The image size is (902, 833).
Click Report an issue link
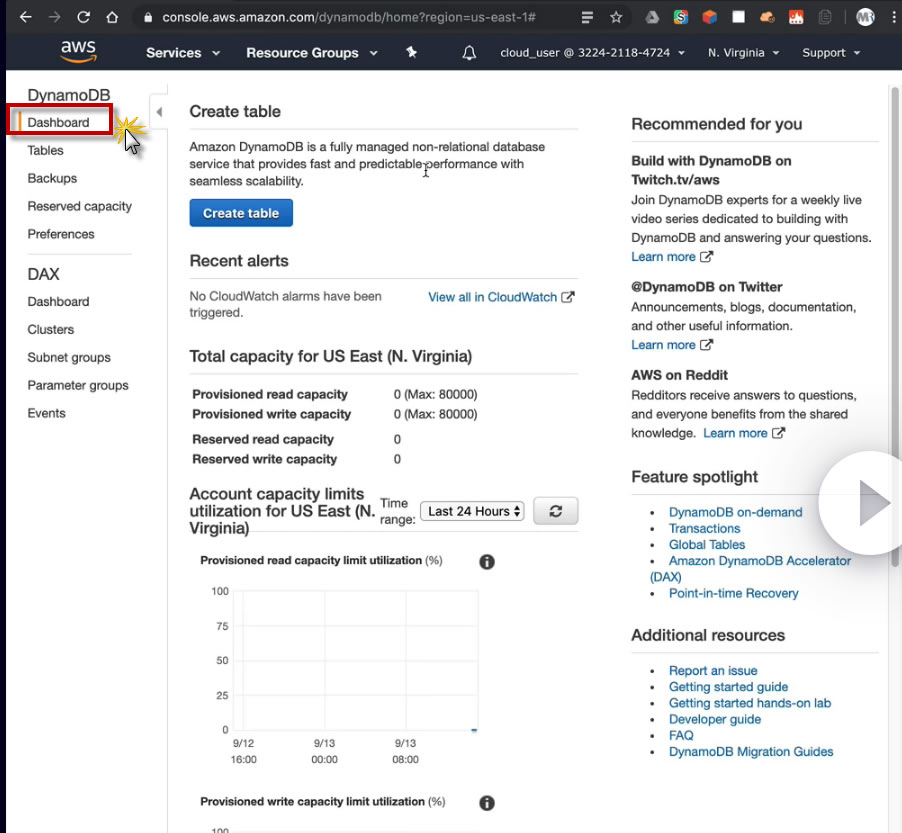[x=713, y=670]
